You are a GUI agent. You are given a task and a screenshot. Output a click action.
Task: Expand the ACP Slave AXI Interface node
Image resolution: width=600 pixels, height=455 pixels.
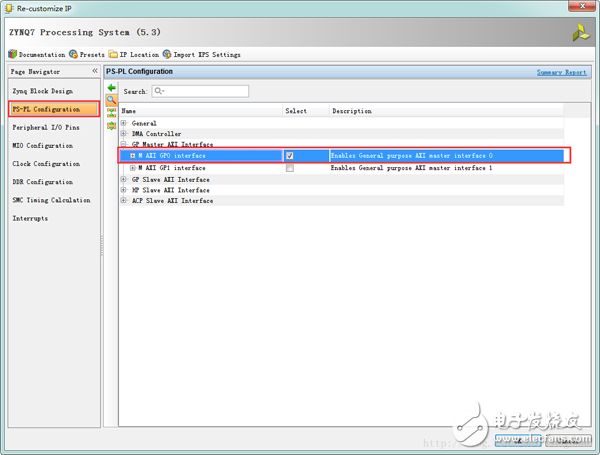124,200
